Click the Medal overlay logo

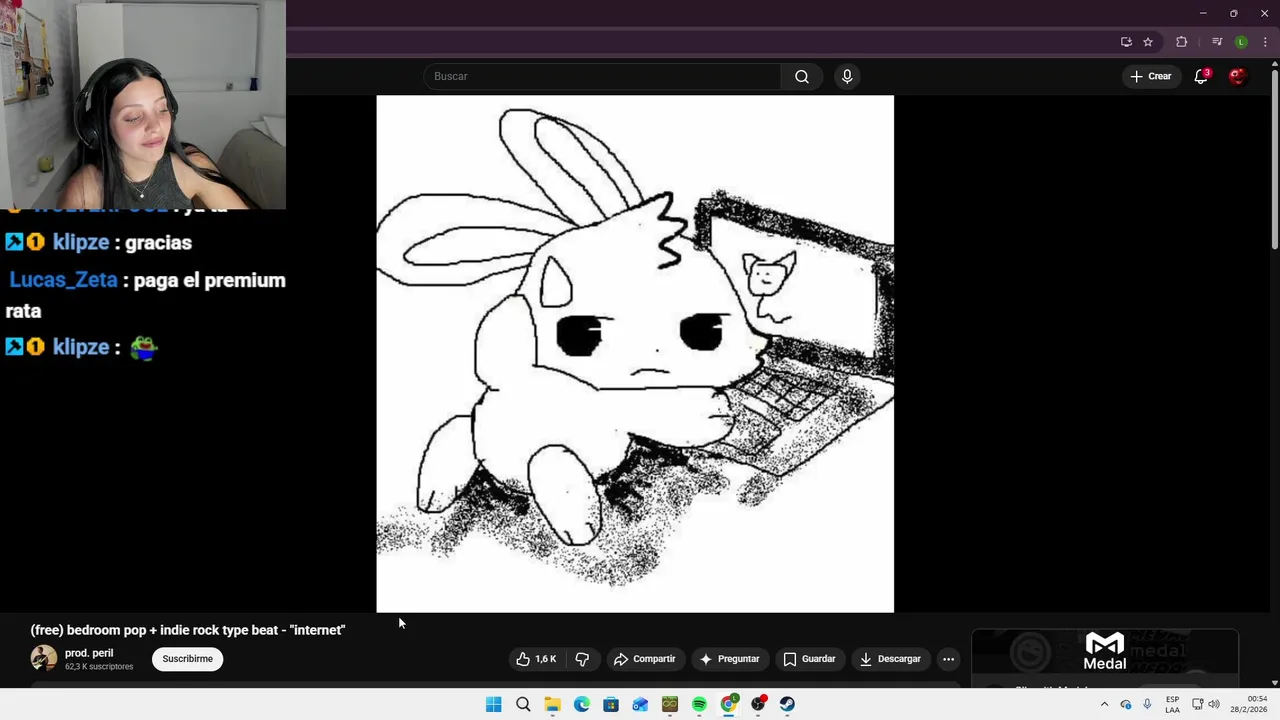click(1105, 652)
